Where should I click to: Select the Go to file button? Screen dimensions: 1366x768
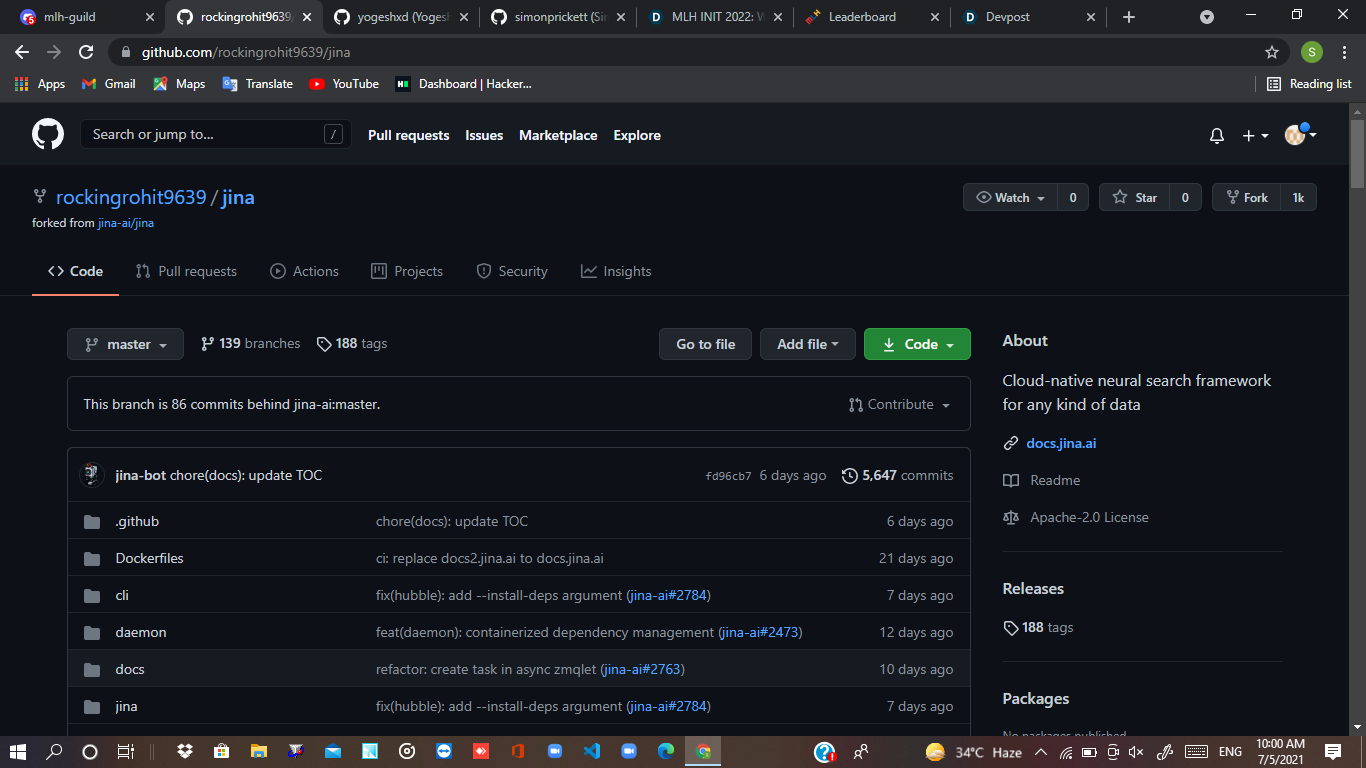coord(706,344)
